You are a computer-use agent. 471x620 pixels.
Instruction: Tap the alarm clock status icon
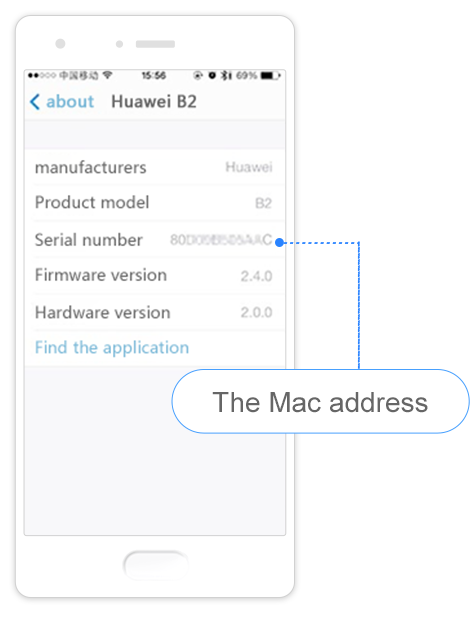(x=212, y=75)
